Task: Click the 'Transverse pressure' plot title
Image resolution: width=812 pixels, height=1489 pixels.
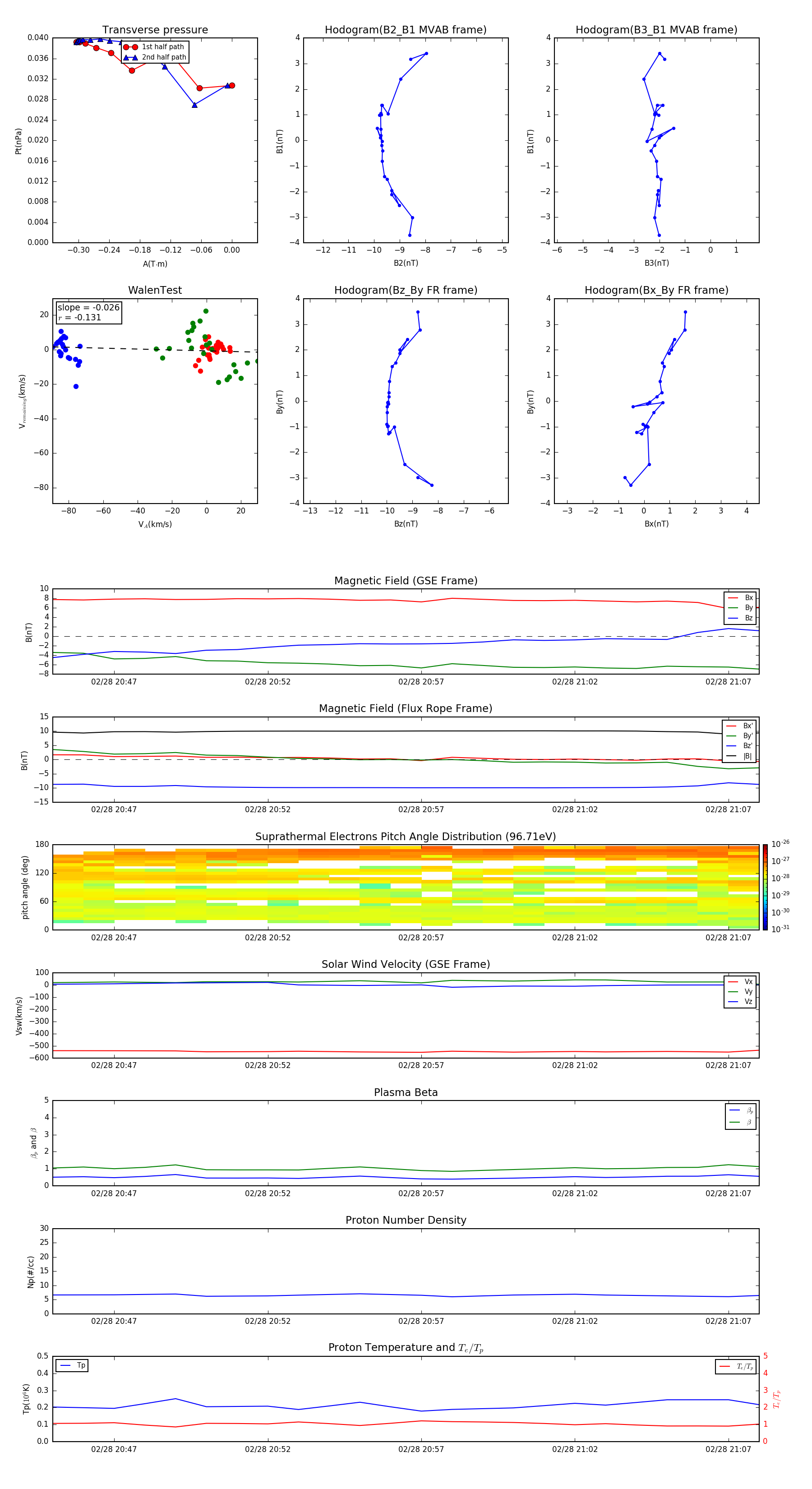Action: pos(155,30)
